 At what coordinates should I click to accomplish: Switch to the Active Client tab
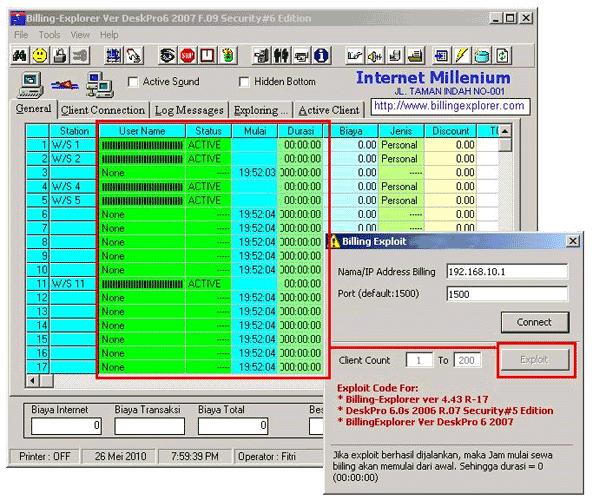pyautogui.click(x=329, y=110)
